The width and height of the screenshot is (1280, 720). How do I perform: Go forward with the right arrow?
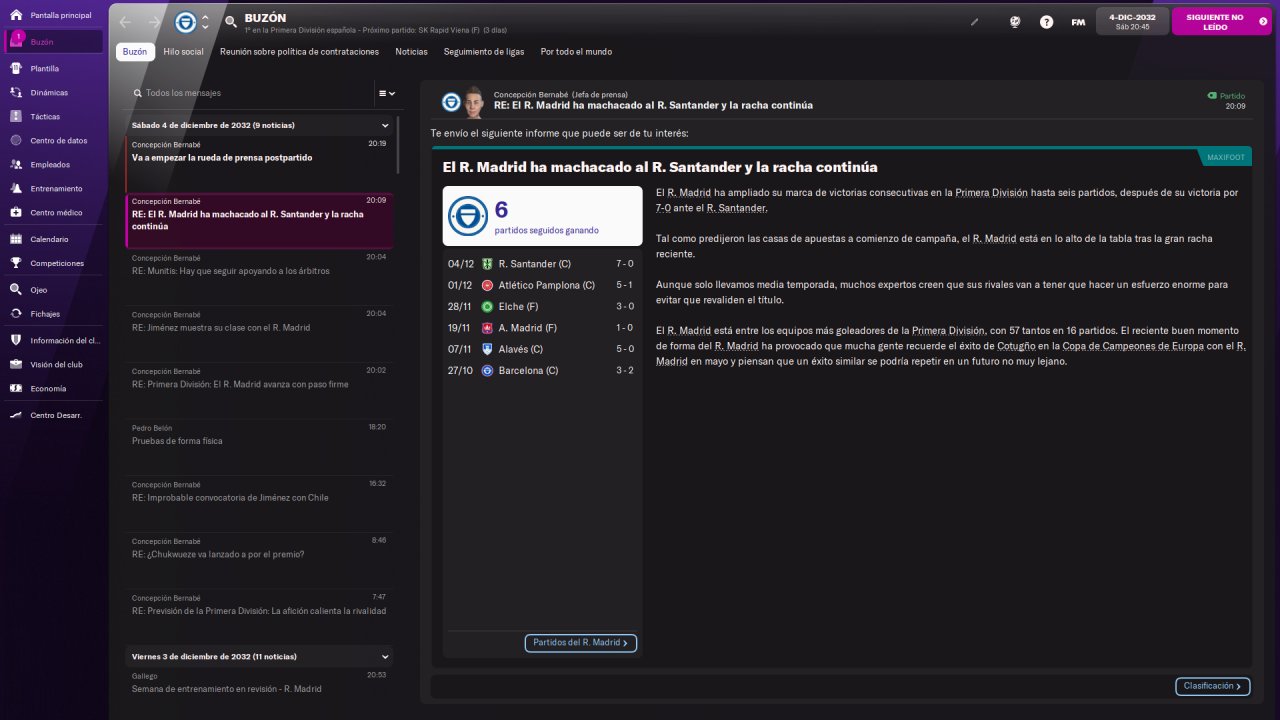154,21
